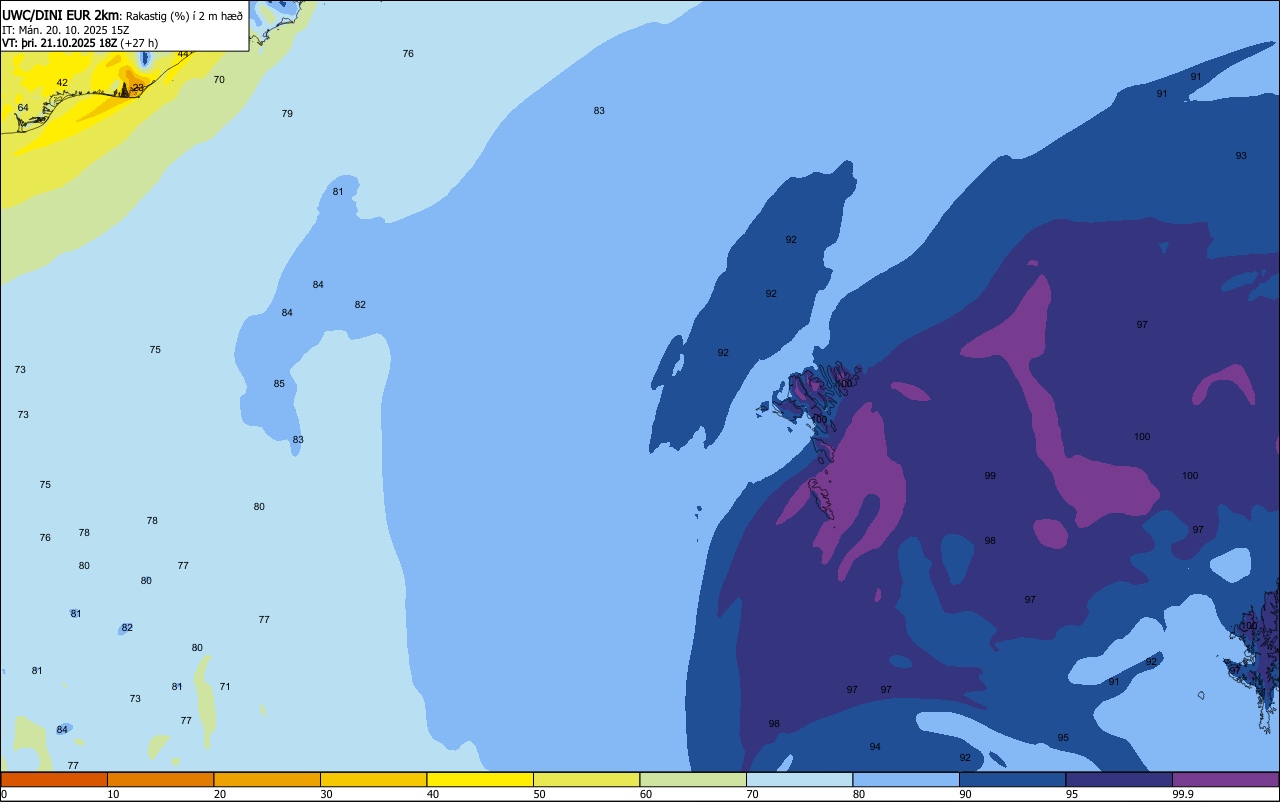This screenshot has width=1280, height=802.
Task: Click the humidity value 93 on the map
Action: pos(1241,156)
